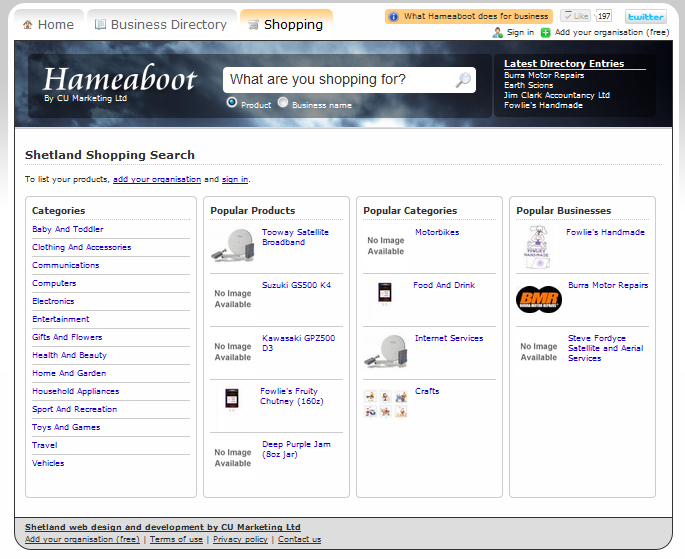Click the BMR Burra Motor Repairs logo
Screen dimensions: 685x559
tap(539, 300)
